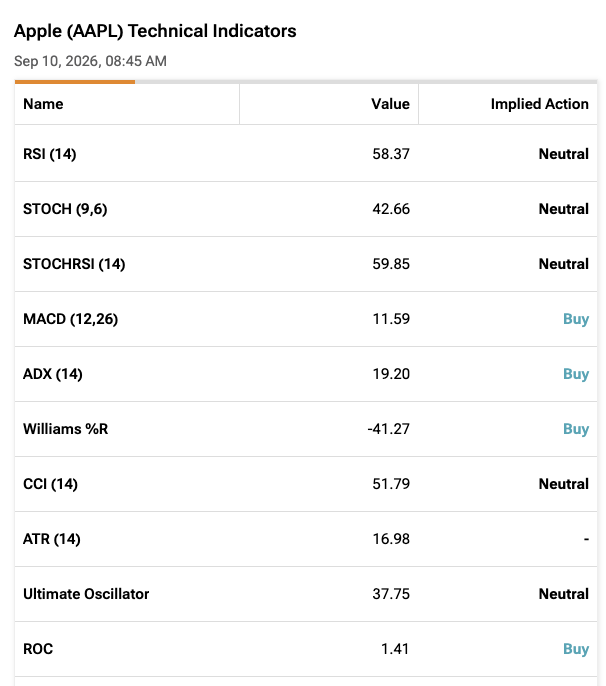Click the Neutral action for CCI (14)

coord(564,484)
